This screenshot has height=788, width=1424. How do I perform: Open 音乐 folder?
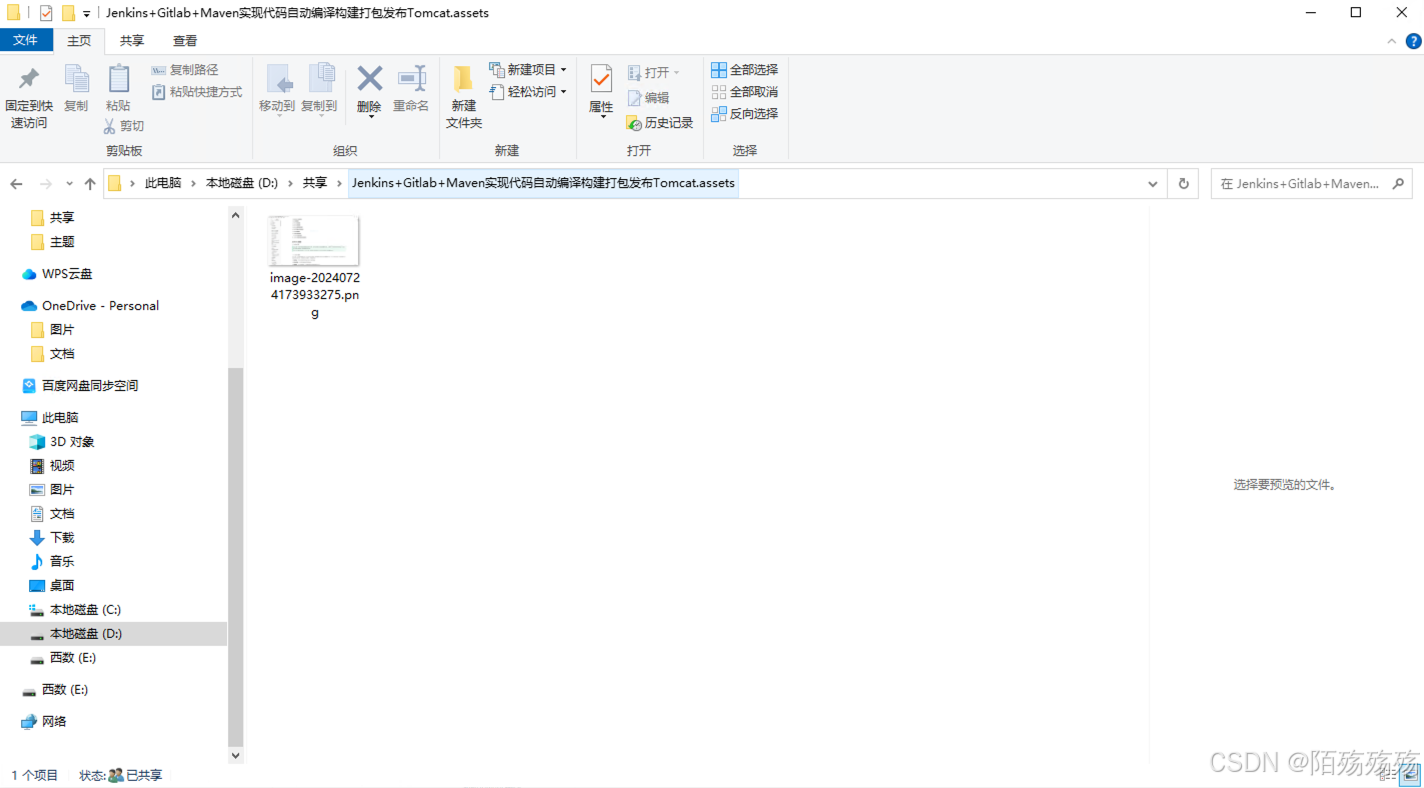point(62,561)
